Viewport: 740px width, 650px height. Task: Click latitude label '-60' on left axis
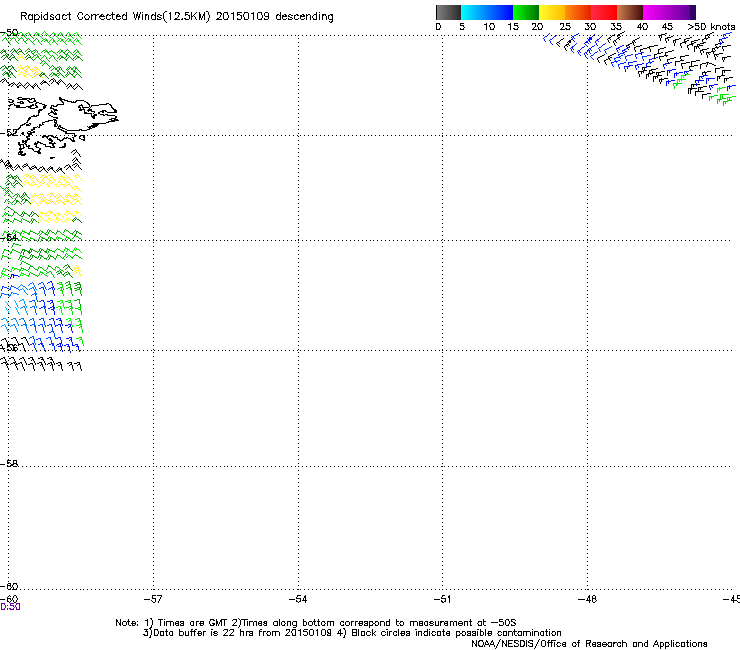pos(9,586)
